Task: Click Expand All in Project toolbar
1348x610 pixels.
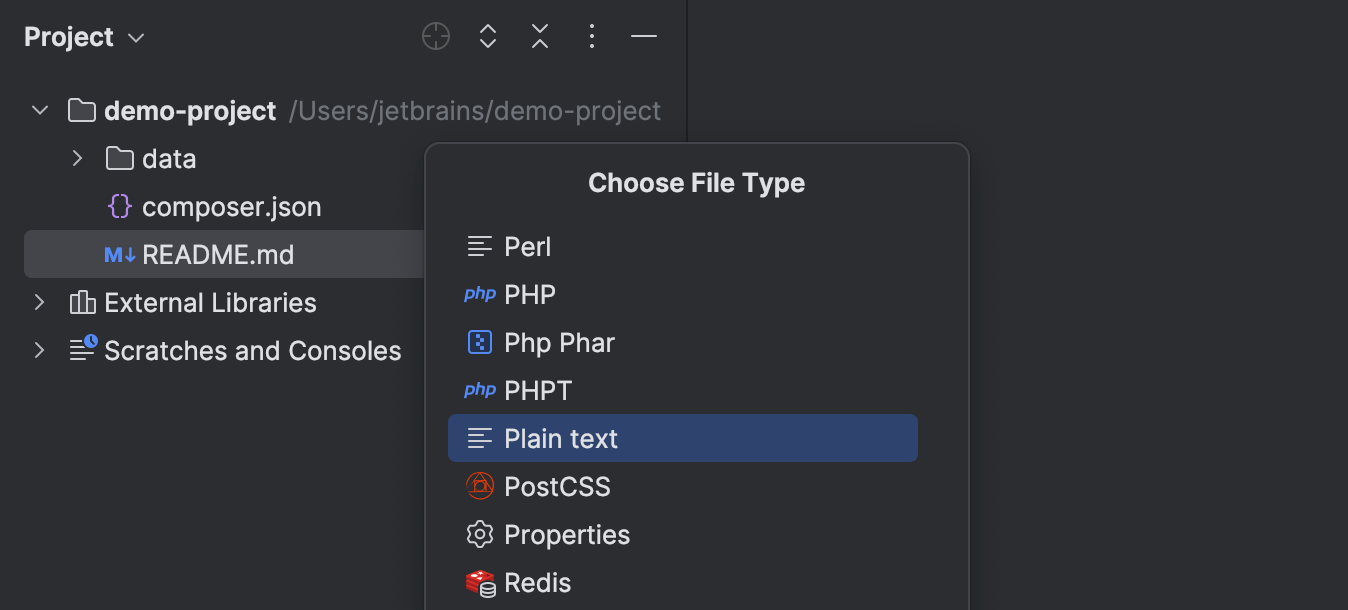Action: 487,36
